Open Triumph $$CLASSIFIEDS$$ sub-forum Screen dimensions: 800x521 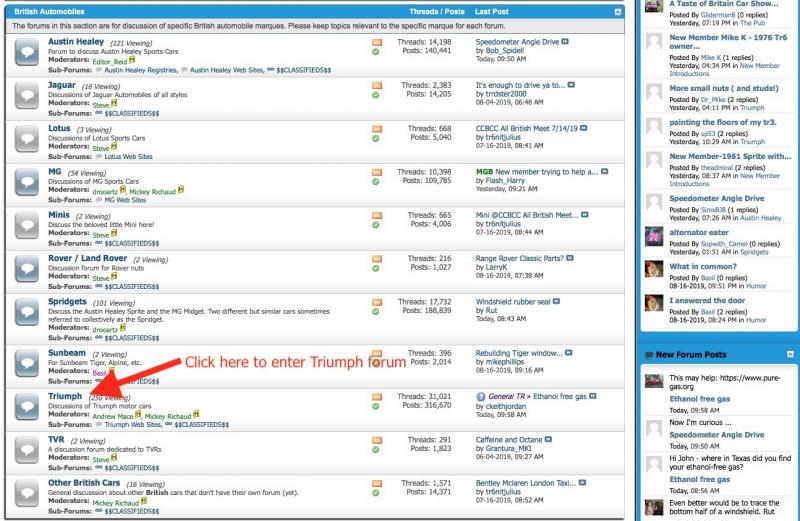tap(202, 425)
